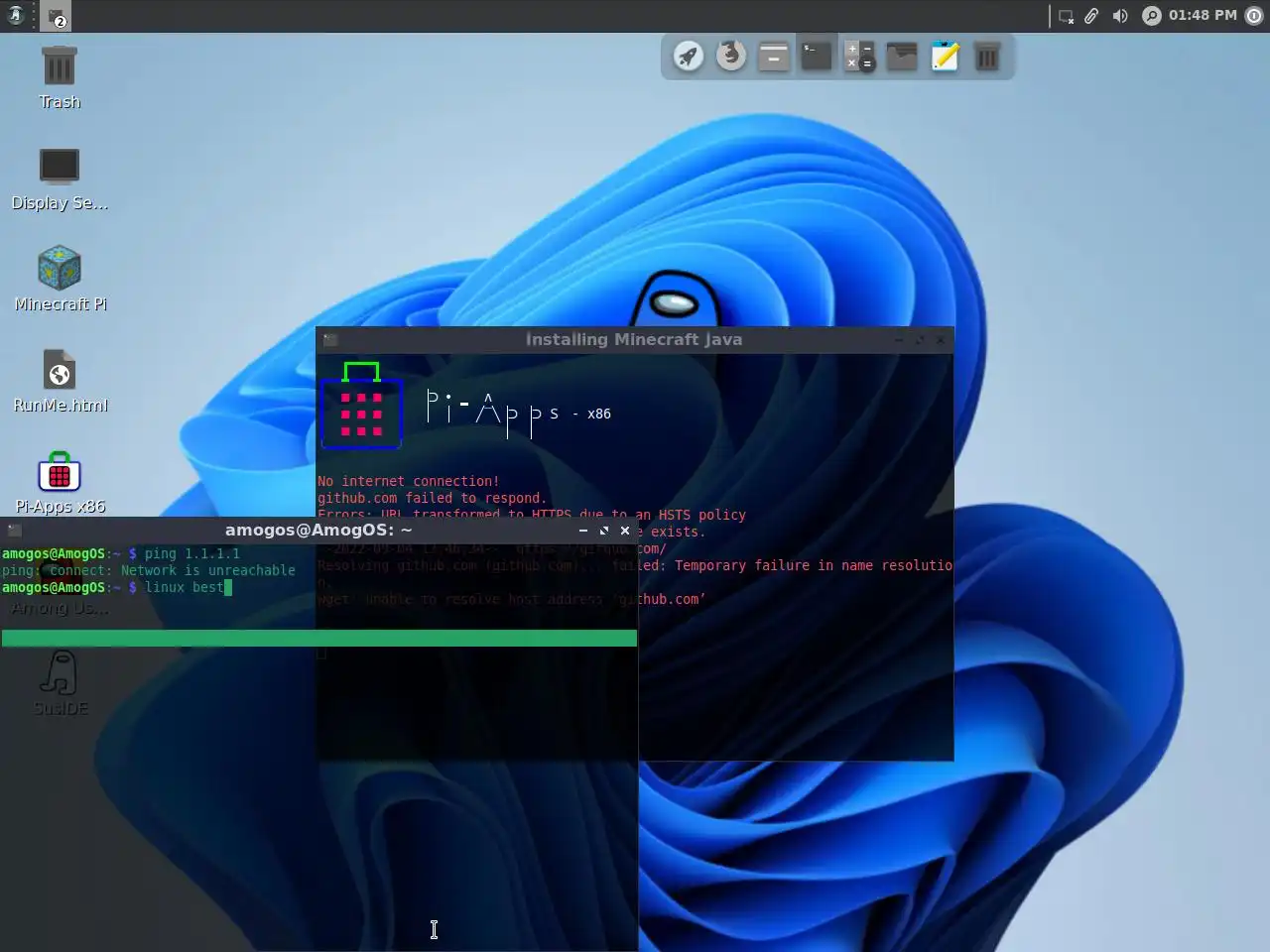Open the volume control tray icon
The width and height of the screenshot is (1270, 952).
point(1120,16)
